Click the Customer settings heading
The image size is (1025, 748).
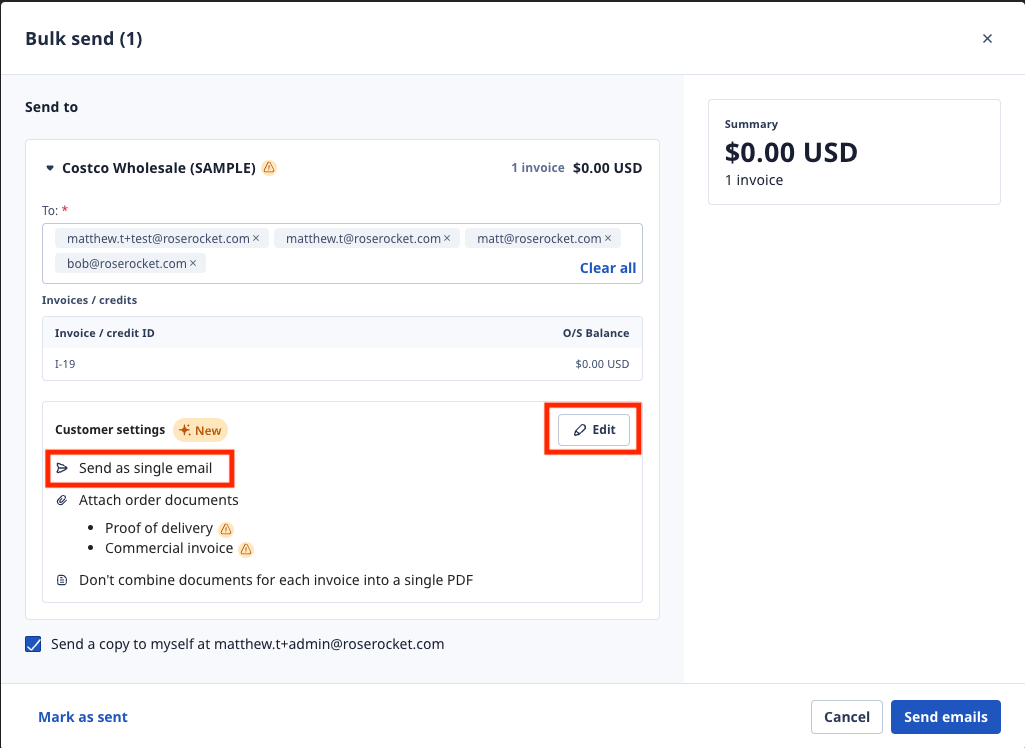[110, 430]
